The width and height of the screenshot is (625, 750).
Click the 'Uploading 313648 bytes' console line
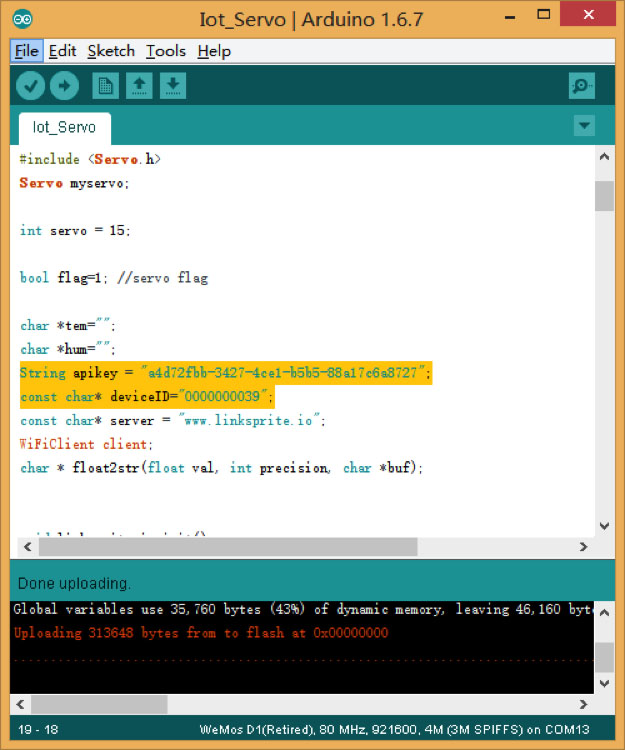tap(201, 633)
